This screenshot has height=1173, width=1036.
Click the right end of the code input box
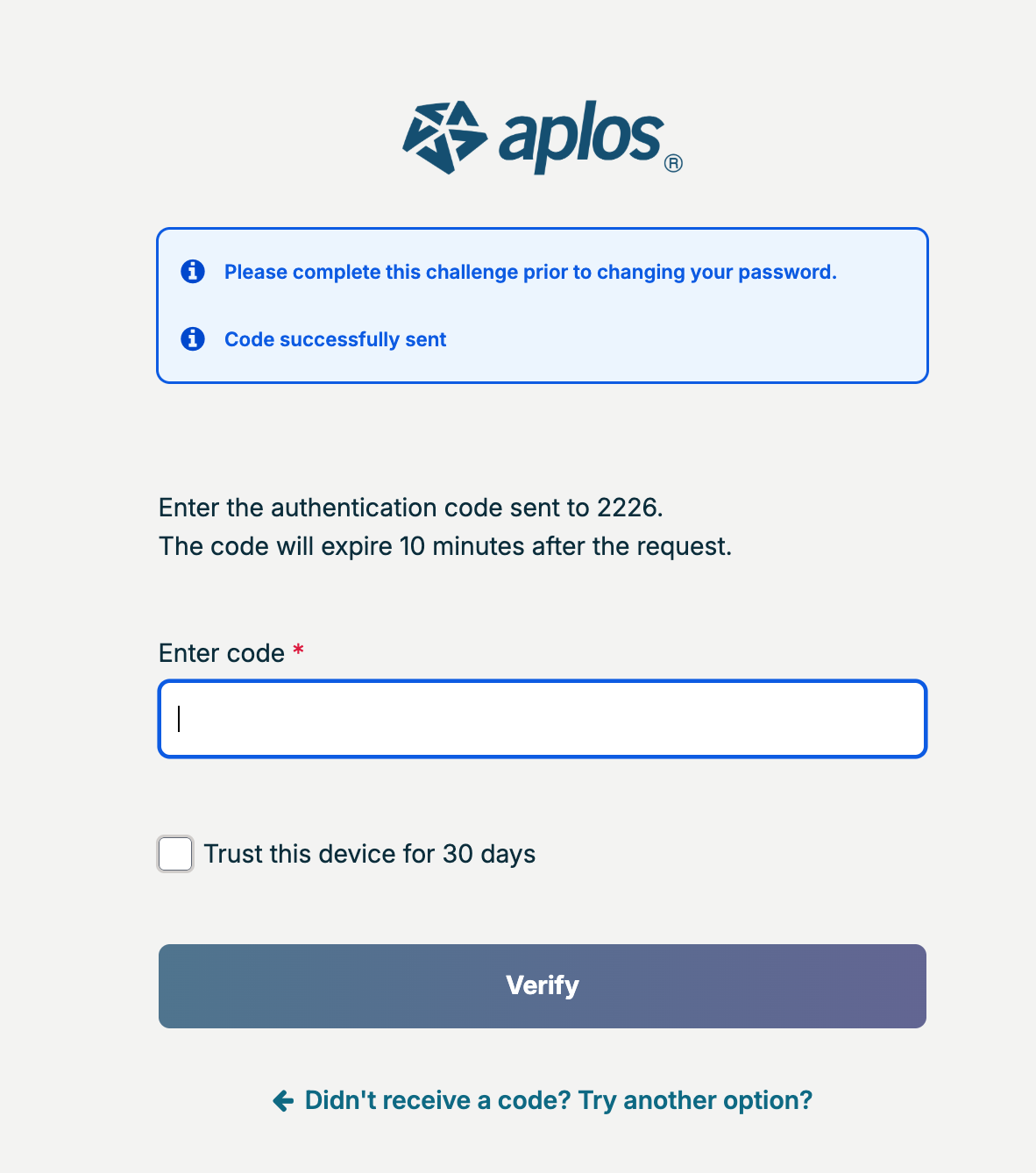[894, 719]
